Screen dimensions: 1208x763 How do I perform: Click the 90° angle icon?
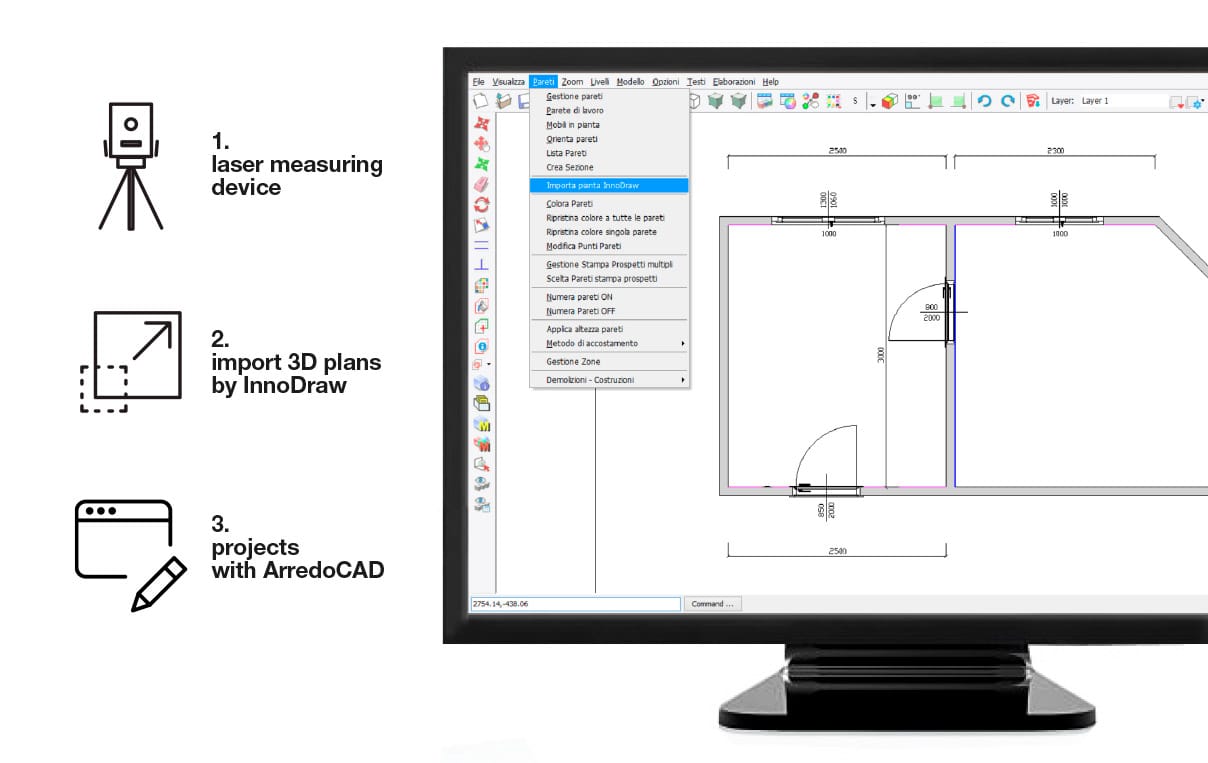point(912,101)
